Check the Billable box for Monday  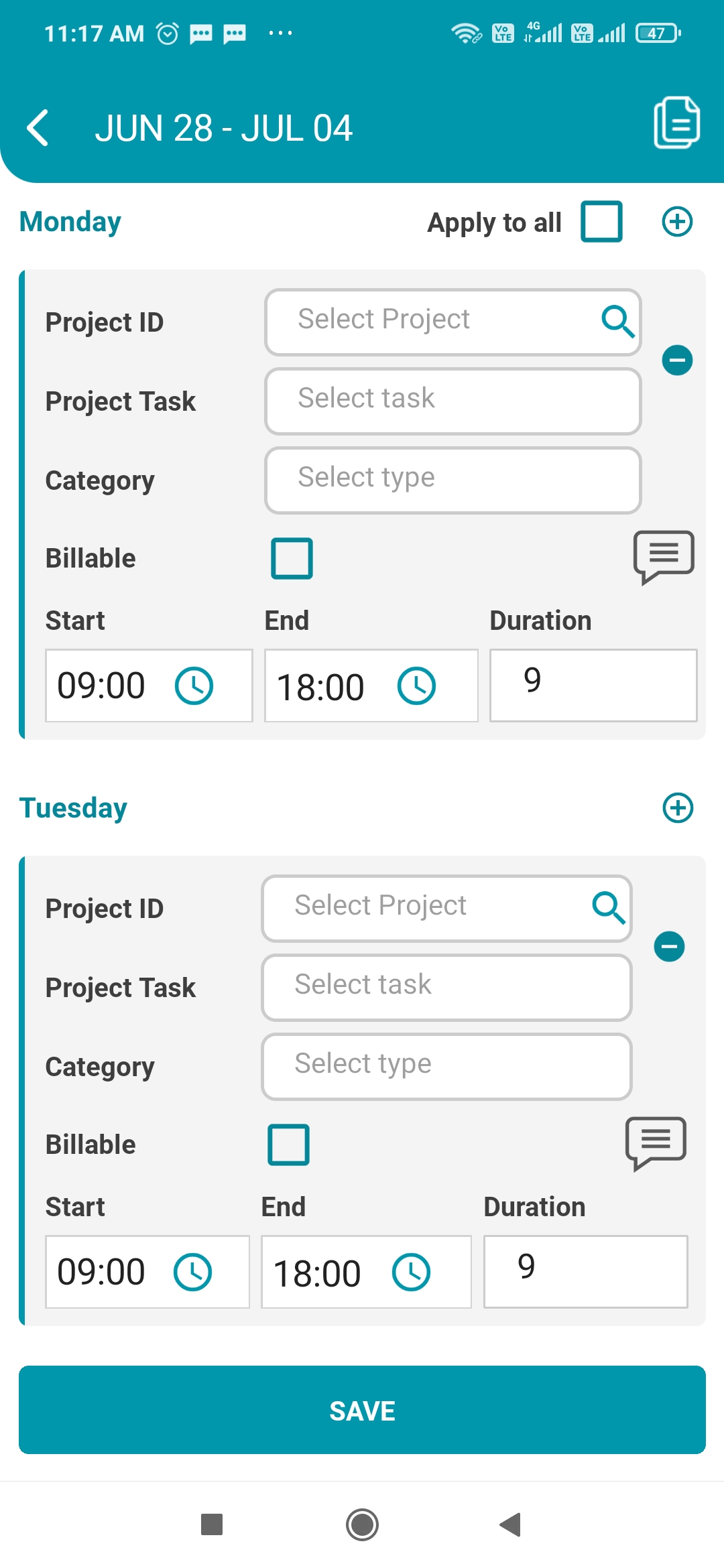(x=292, y=558)
